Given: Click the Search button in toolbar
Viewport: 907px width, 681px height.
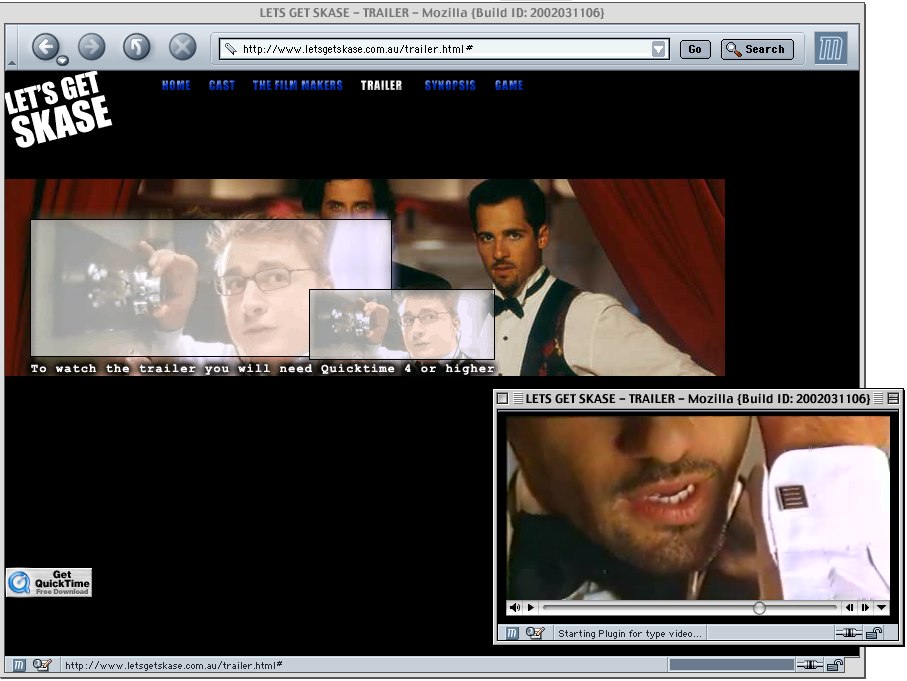Looking at the screenshot, I should point(757,49).
